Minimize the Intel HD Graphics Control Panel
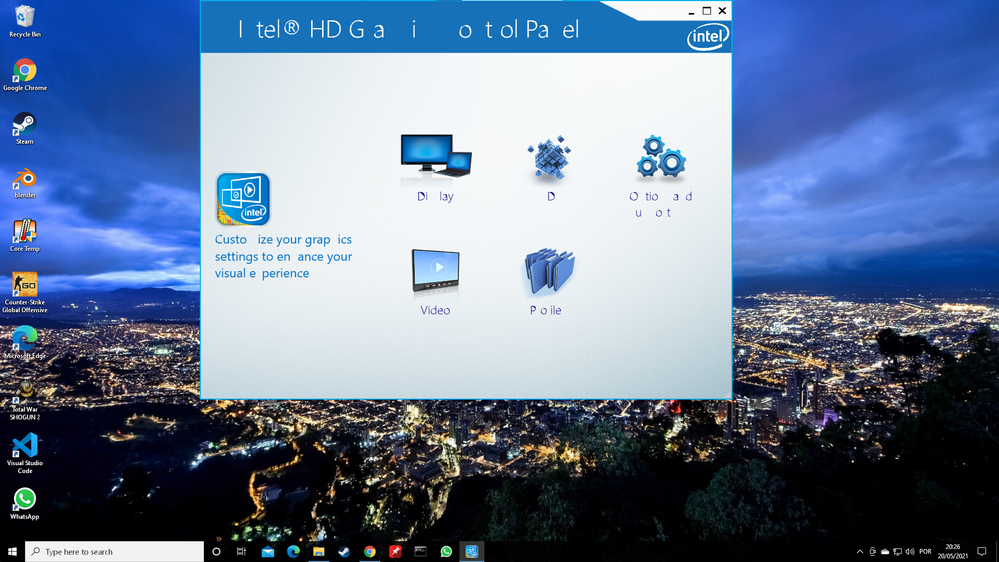 (691, 11)
